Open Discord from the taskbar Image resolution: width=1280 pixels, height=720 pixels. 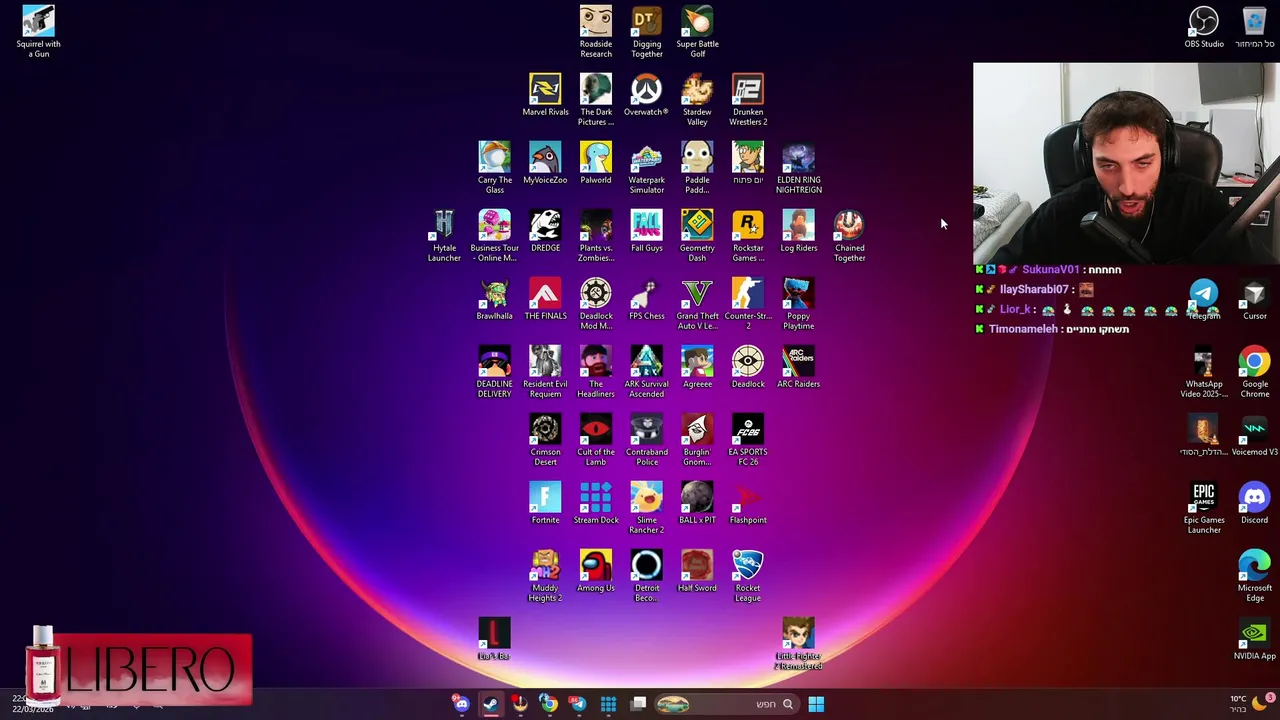click(461, 704)
